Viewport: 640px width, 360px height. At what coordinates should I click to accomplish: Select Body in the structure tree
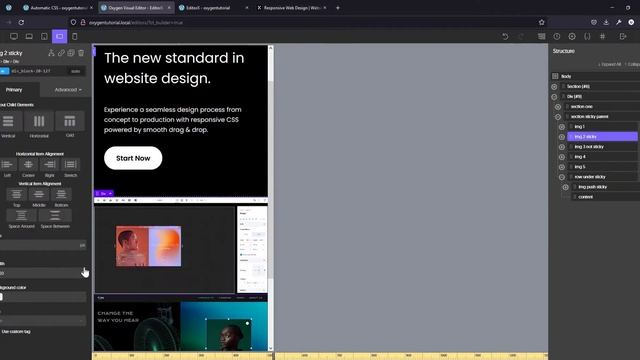[566, 76]
